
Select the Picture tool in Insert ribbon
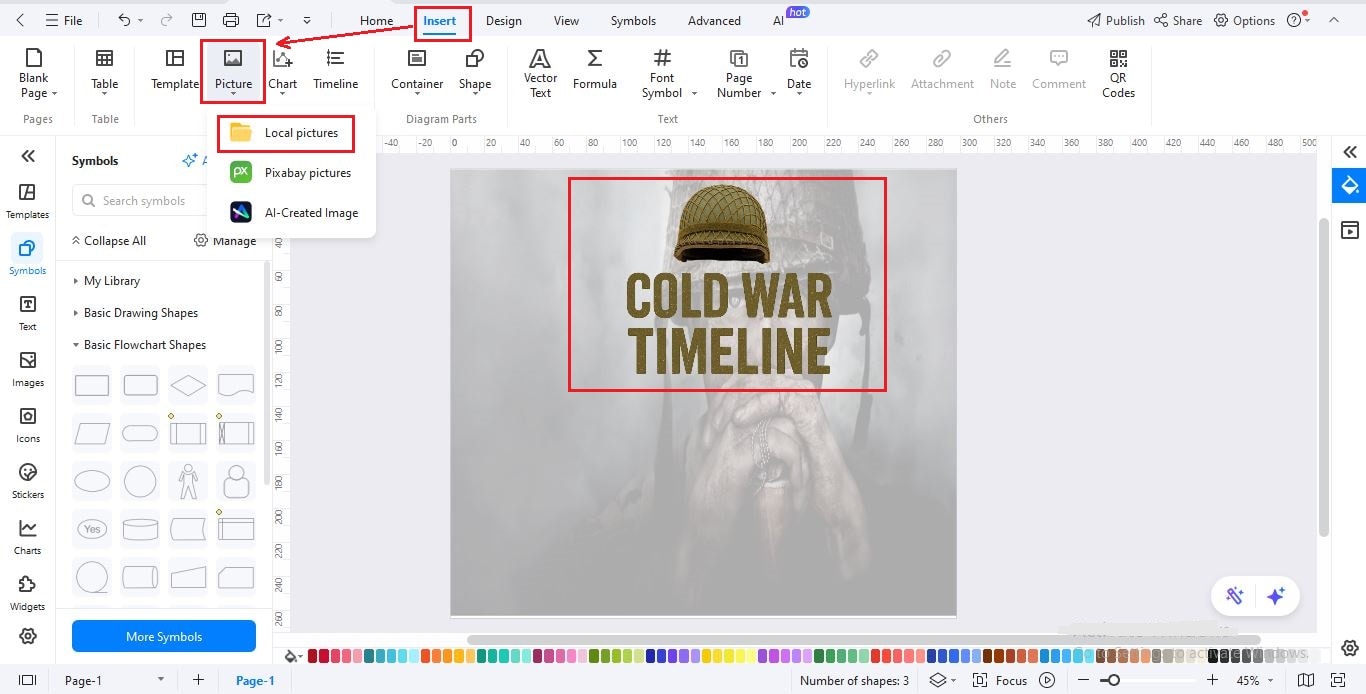coord(233,70)
